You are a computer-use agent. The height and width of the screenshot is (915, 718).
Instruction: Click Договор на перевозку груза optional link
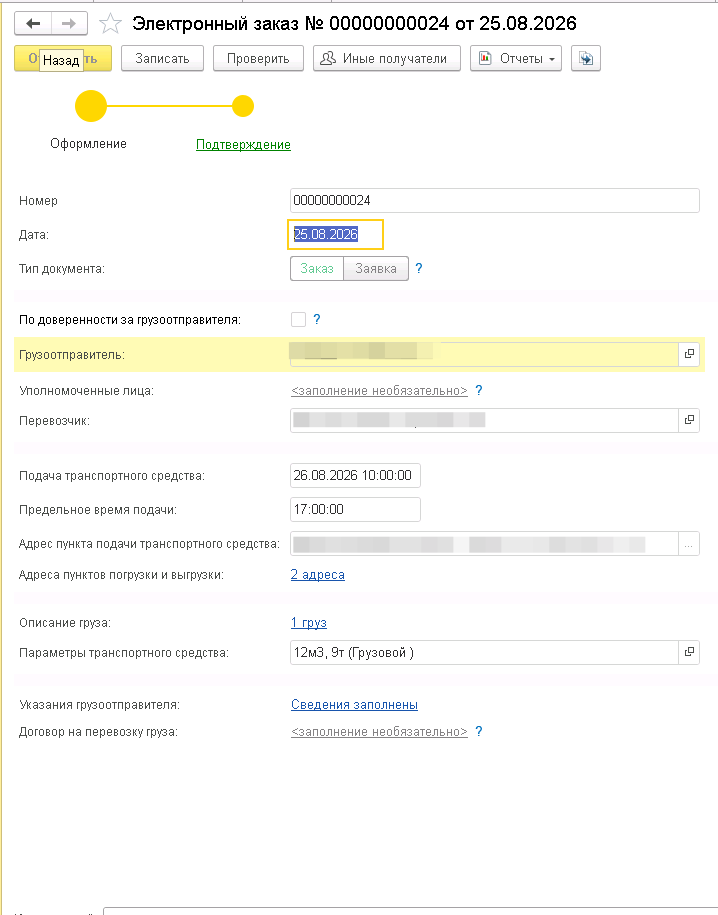[x=379, y=731]
